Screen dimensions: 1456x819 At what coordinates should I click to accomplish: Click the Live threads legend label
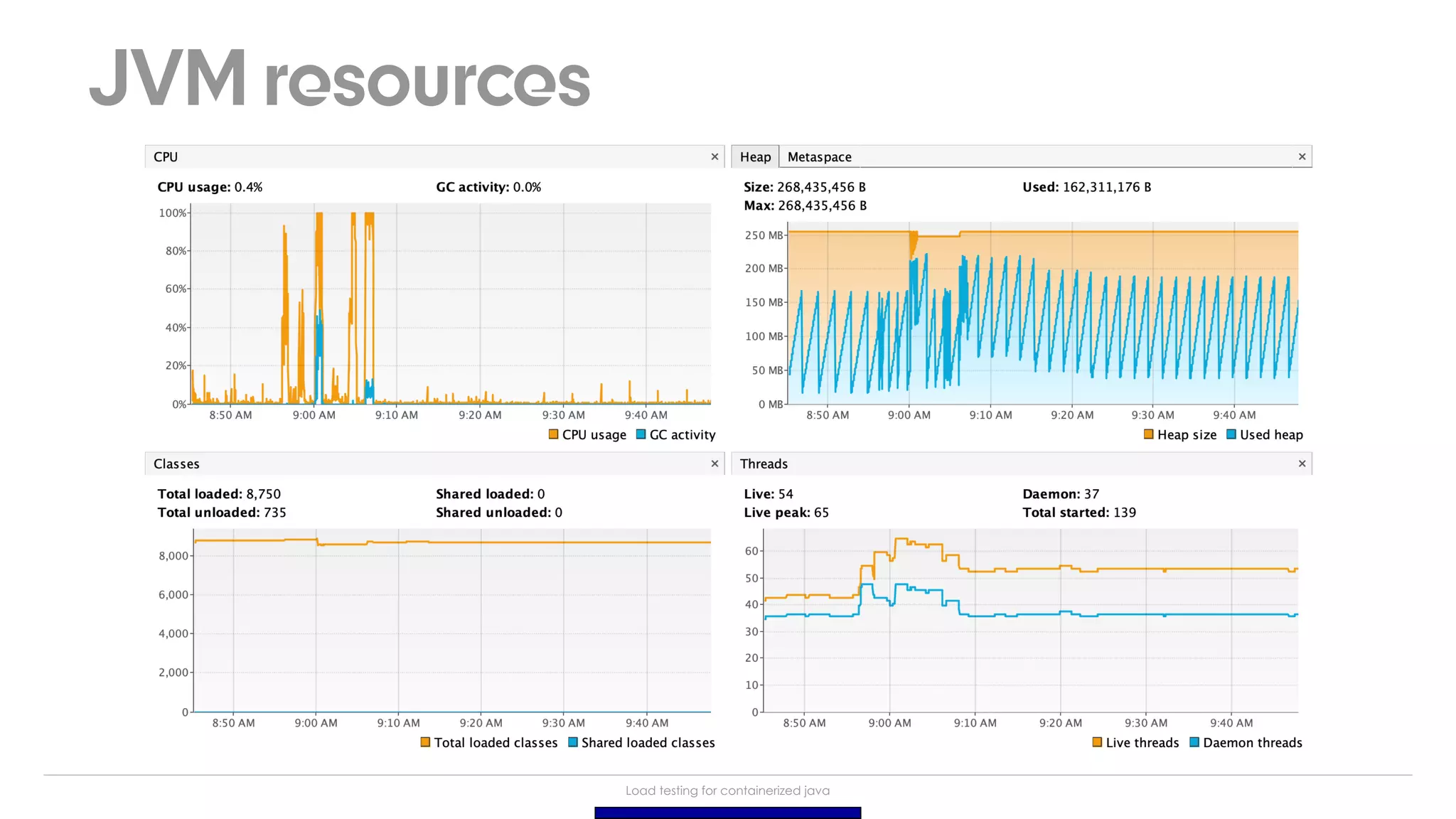point(1142,742)
